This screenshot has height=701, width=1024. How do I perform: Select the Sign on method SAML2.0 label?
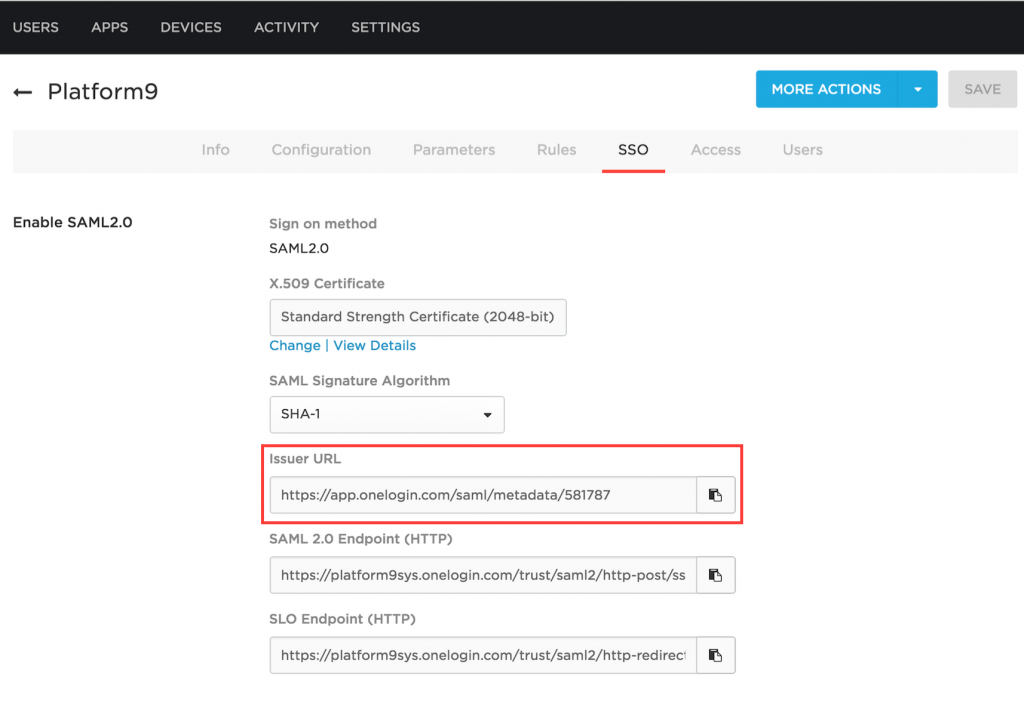299,248
